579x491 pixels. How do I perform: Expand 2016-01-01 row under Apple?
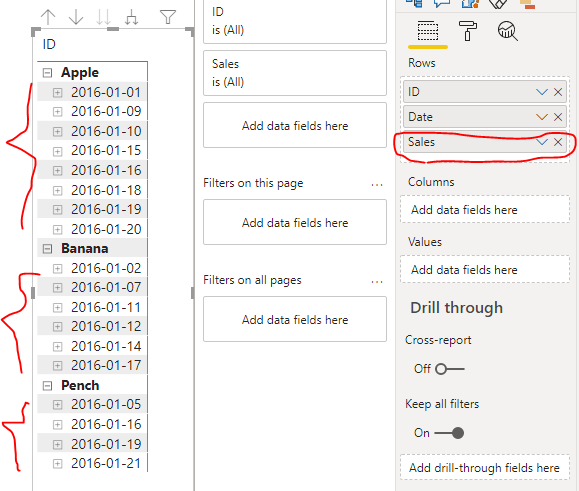click(58, 92)
